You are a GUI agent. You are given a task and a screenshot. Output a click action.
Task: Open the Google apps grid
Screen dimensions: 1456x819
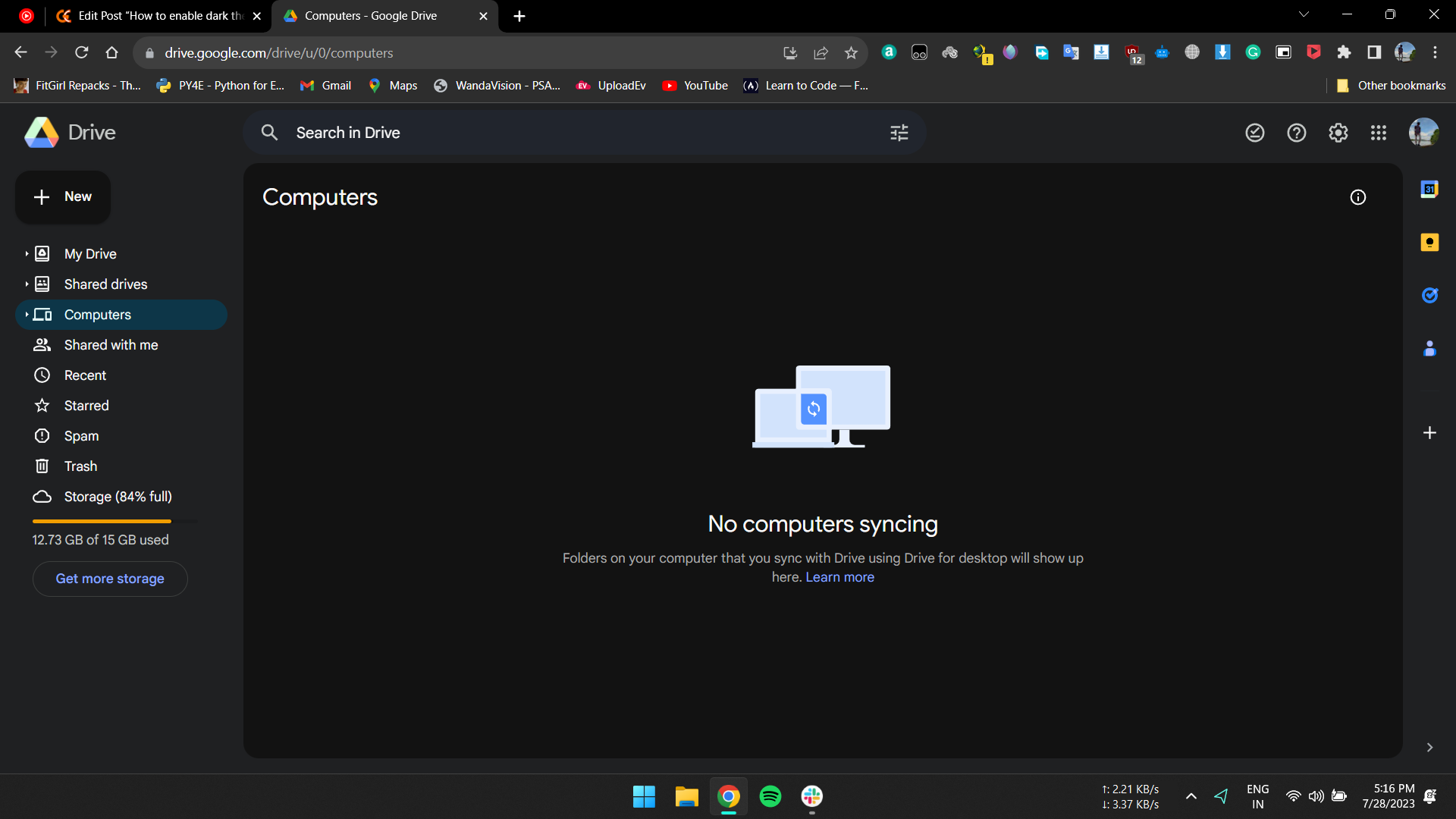tap(1379, 133)
